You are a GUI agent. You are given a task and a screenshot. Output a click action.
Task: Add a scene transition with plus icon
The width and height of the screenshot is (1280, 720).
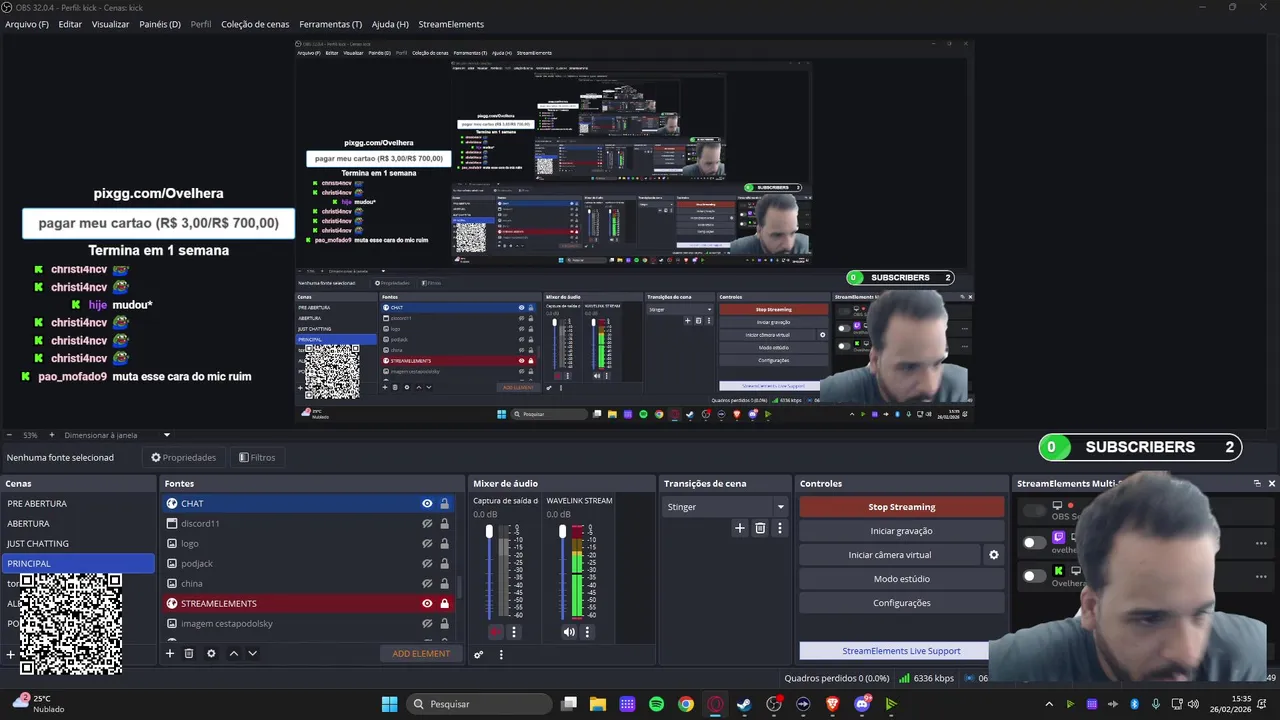pos(740,528)
